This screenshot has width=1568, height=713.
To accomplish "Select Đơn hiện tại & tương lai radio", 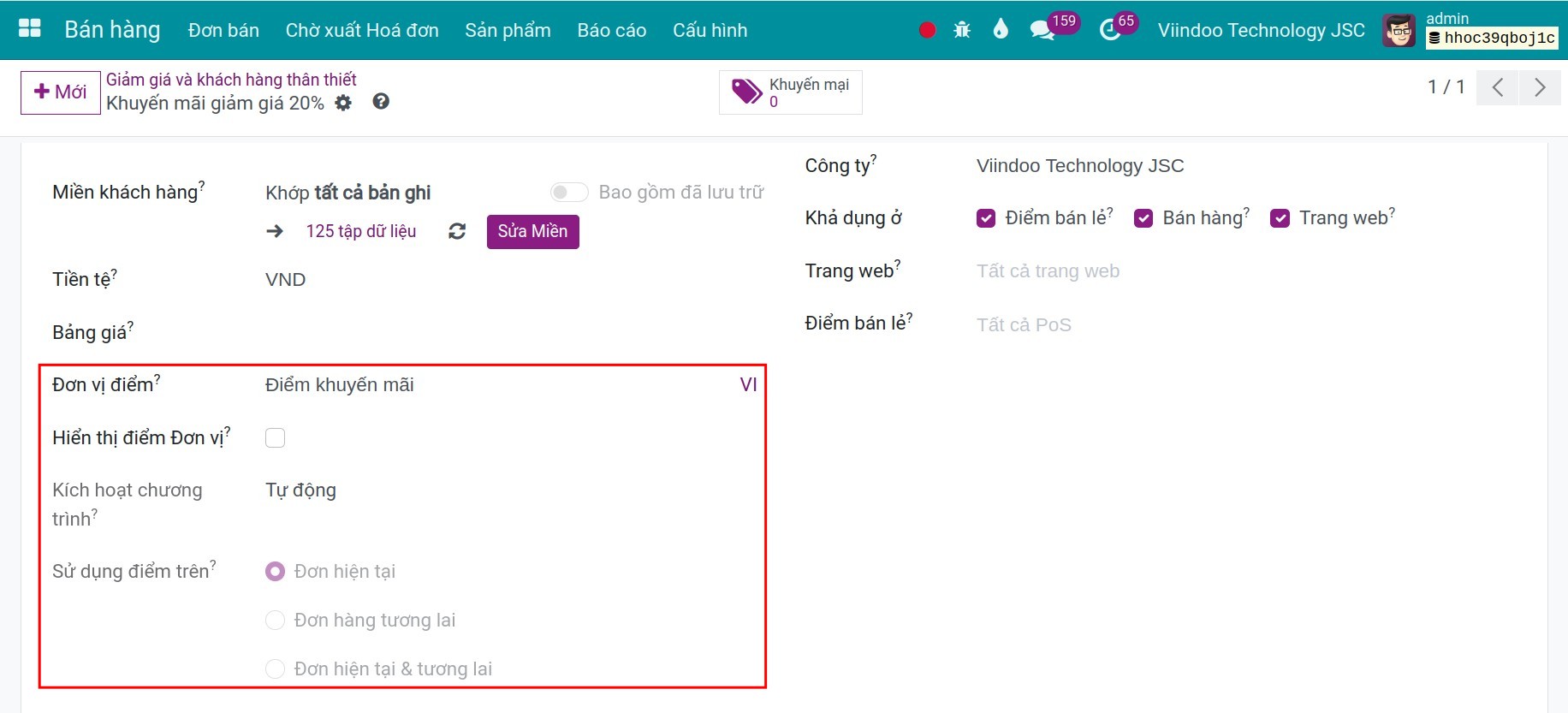I will 275,668.
